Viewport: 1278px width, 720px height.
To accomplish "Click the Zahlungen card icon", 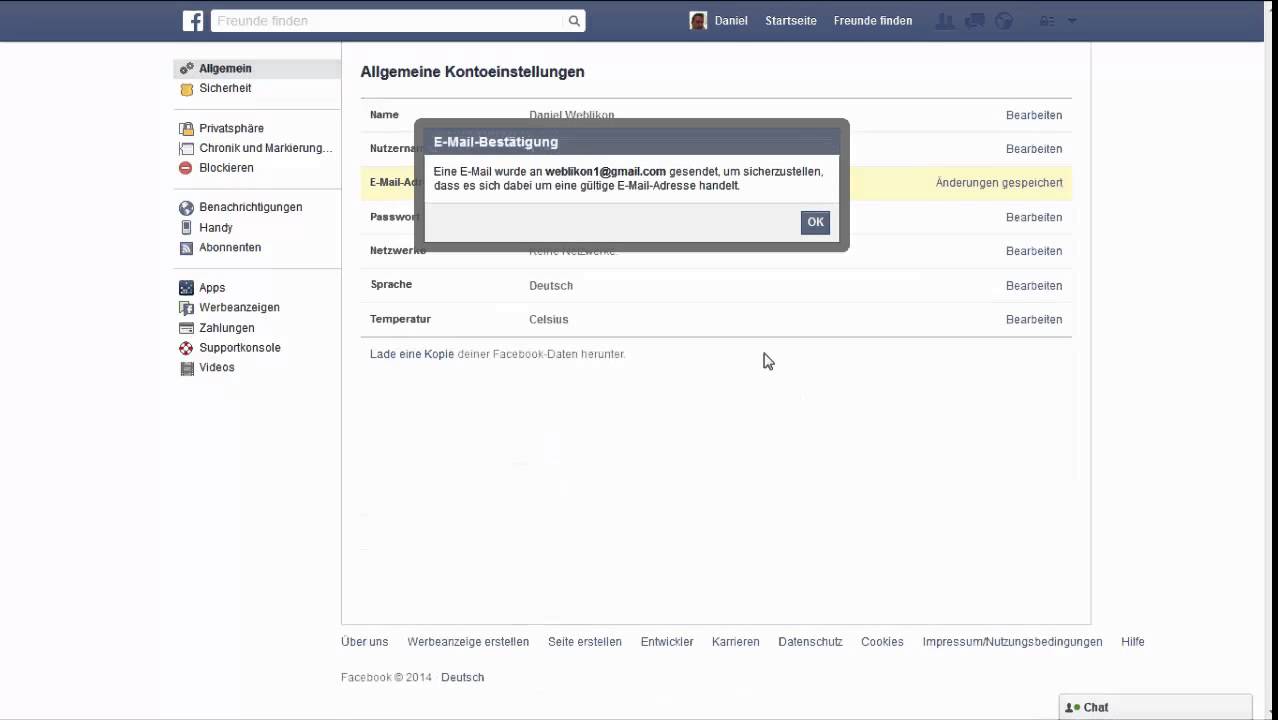I will pyautogui.click(x=186, y=328).
